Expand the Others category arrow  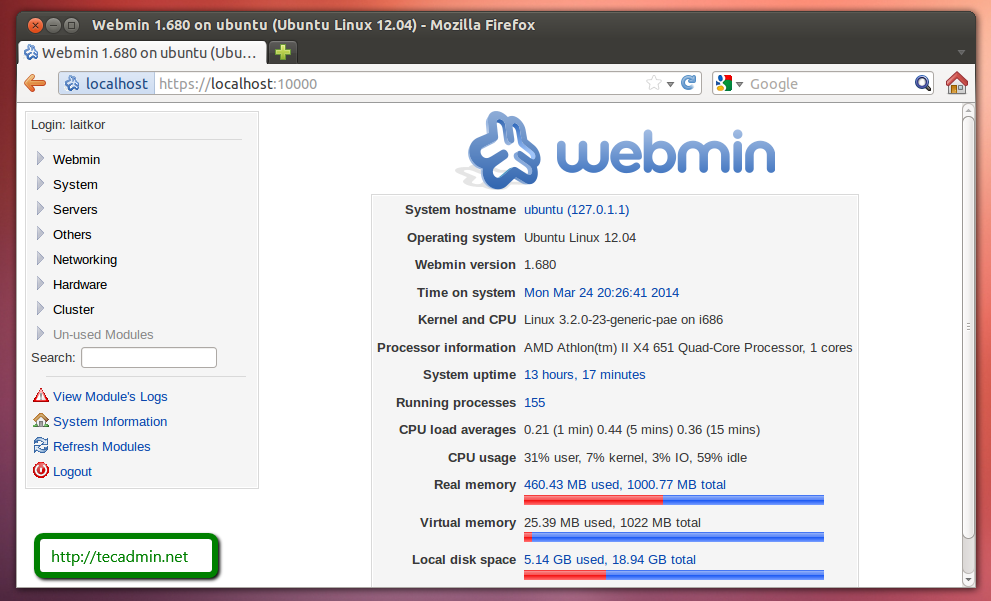[40, 233]
